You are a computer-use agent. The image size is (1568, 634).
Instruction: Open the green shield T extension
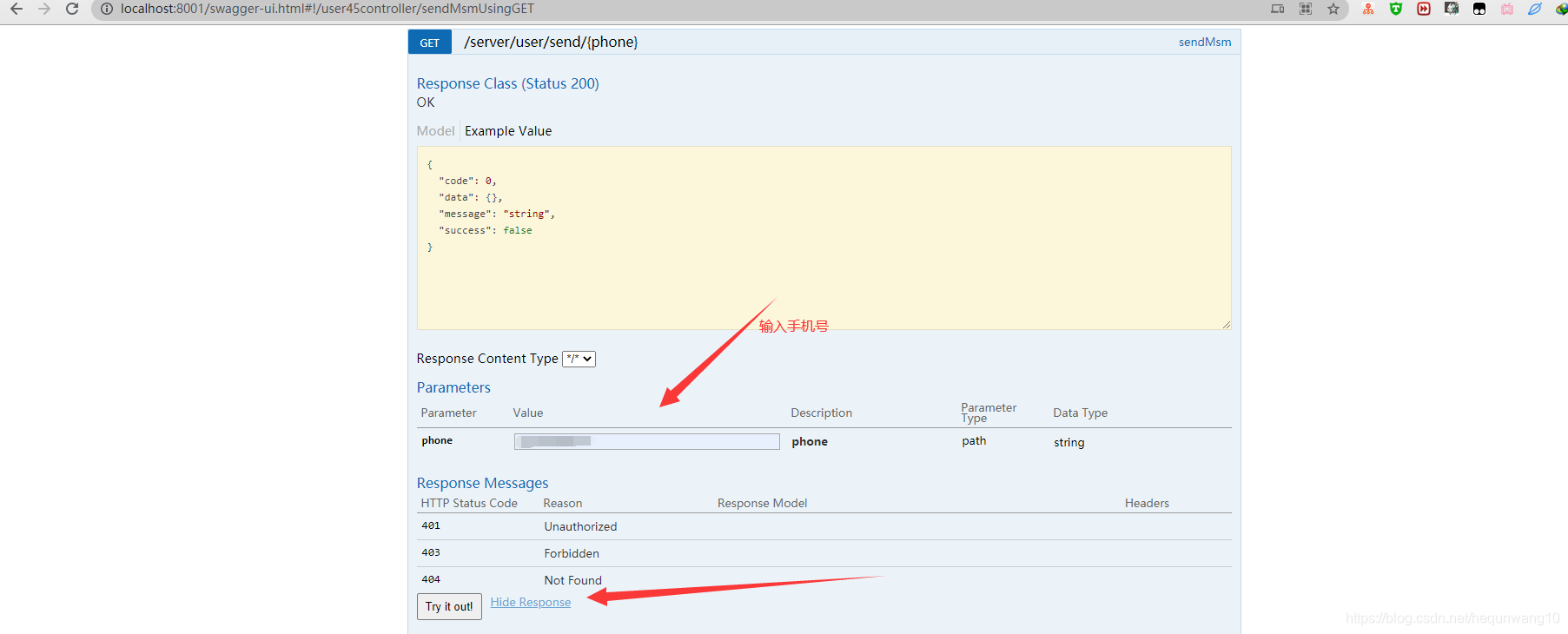pos(1396,9)
